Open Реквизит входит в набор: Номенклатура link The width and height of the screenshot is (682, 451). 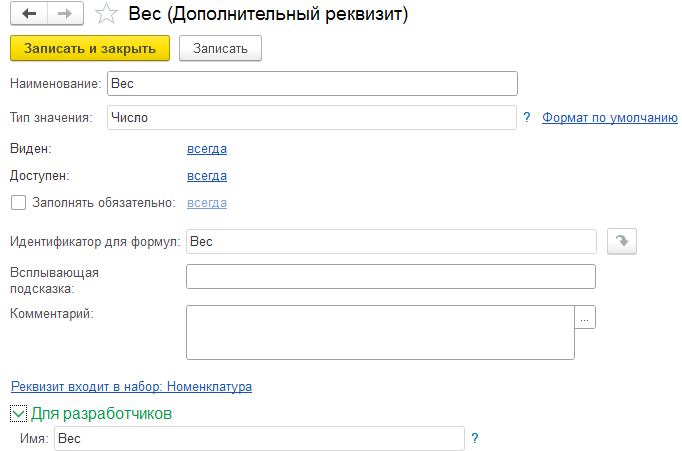(x=130, y=385)
